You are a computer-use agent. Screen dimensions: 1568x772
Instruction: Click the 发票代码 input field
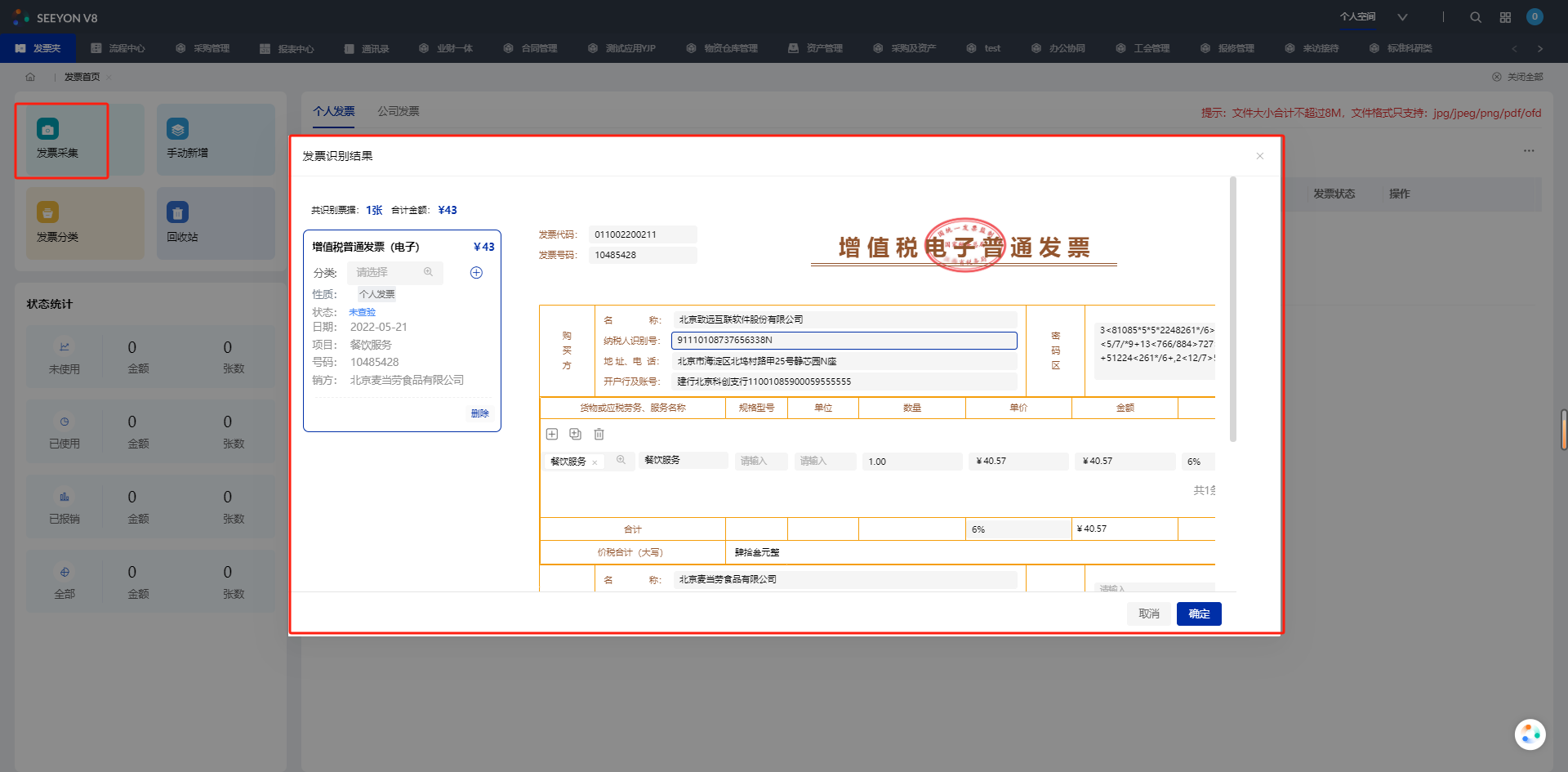pyautogui.click(x=642, y=234)
